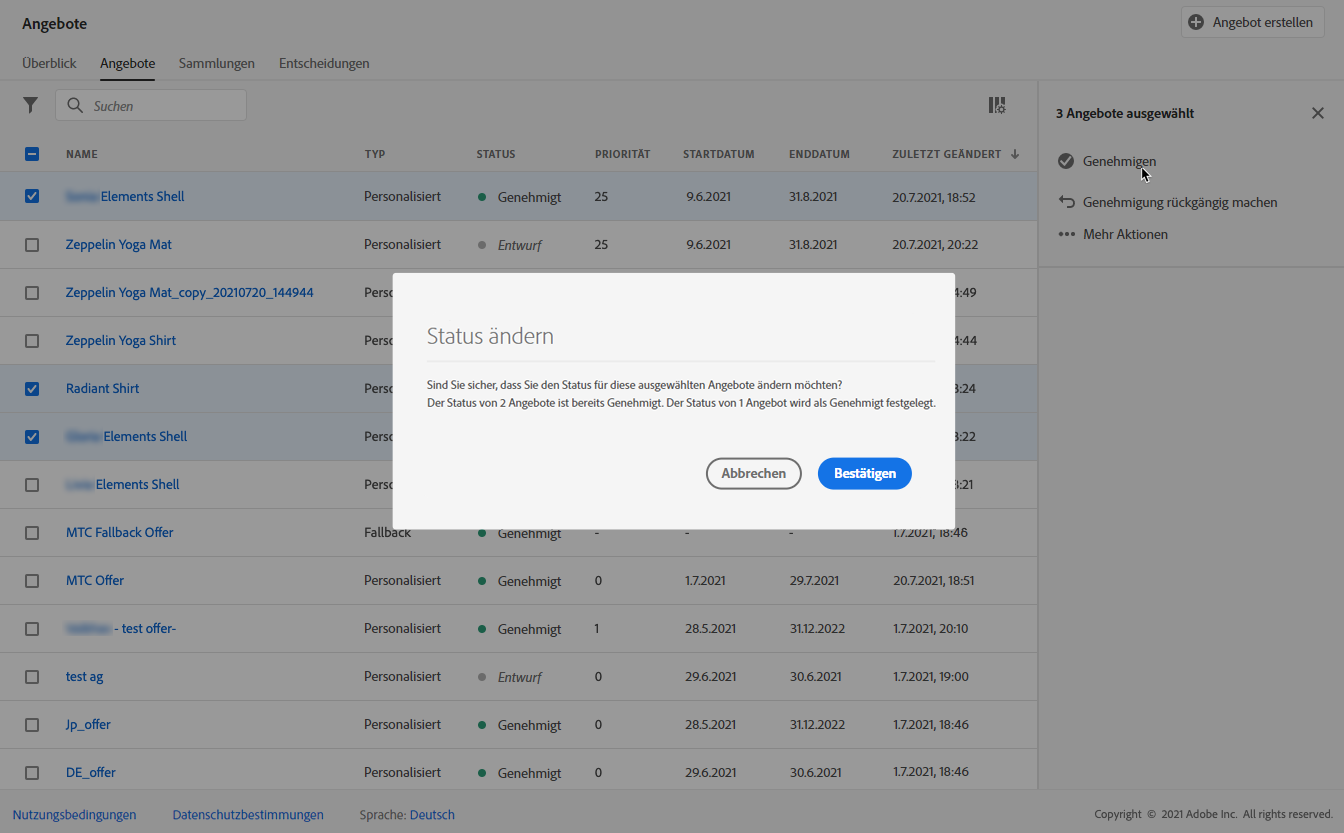Tick the checkbox for test ag
The height and width of the screenshot is (833, 1344).
click(32, 677)
